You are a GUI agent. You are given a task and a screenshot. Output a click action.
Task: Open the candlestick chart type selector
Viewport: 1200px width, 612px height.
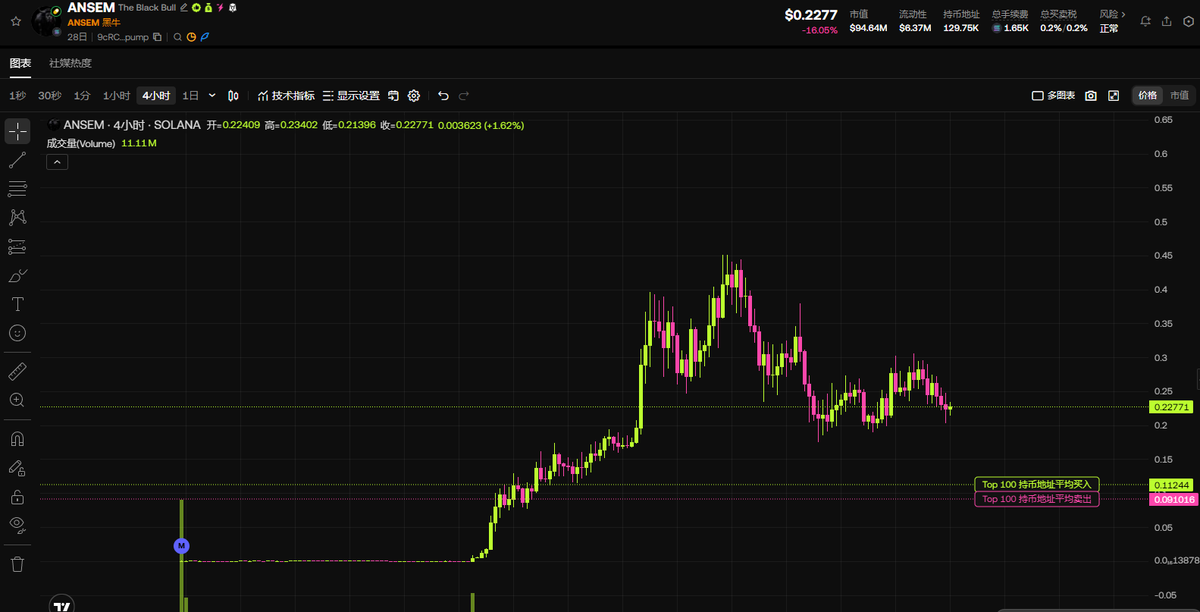(x=233, y=96)
